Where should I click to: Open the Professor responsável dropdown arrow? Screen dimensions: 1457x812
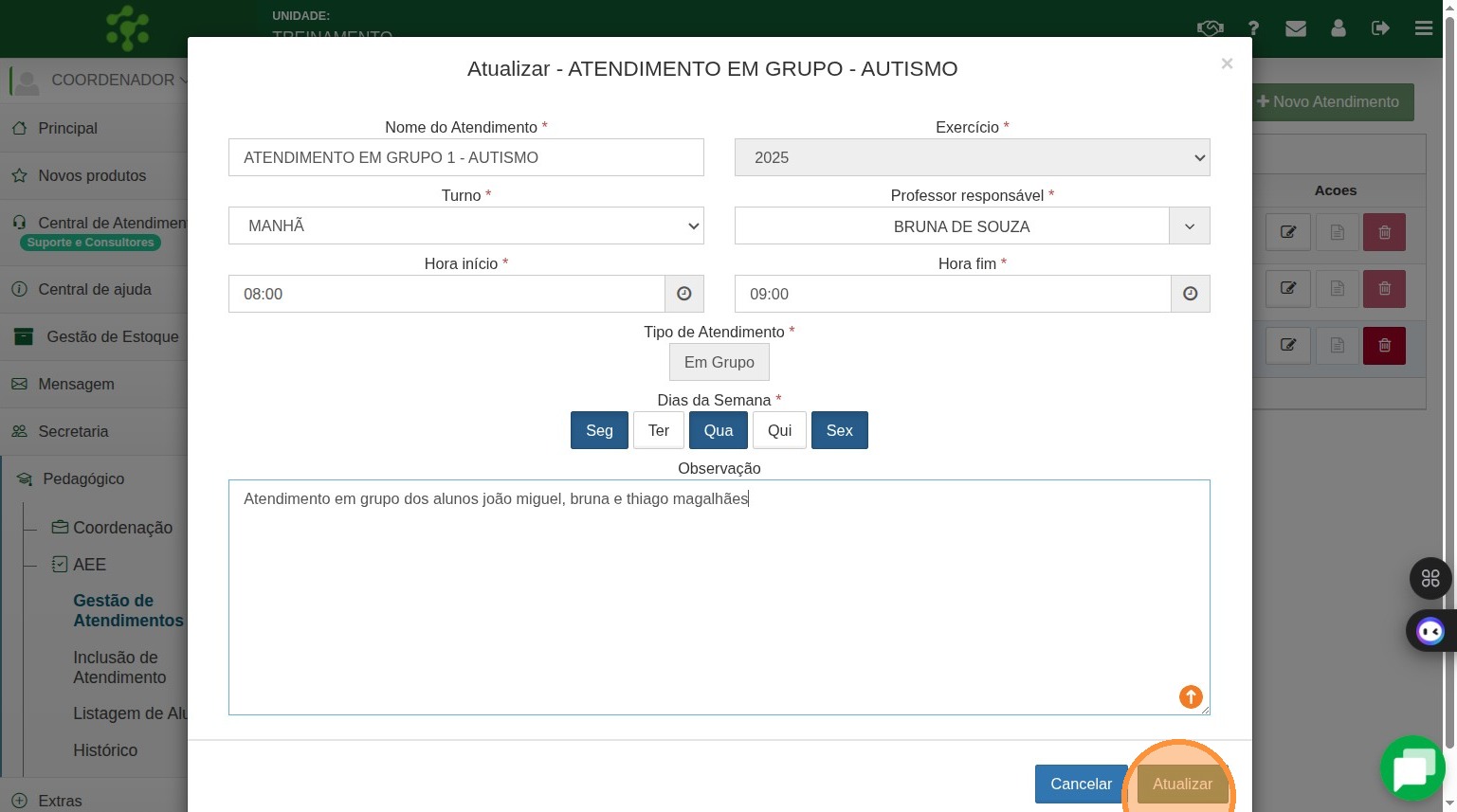1190,226
